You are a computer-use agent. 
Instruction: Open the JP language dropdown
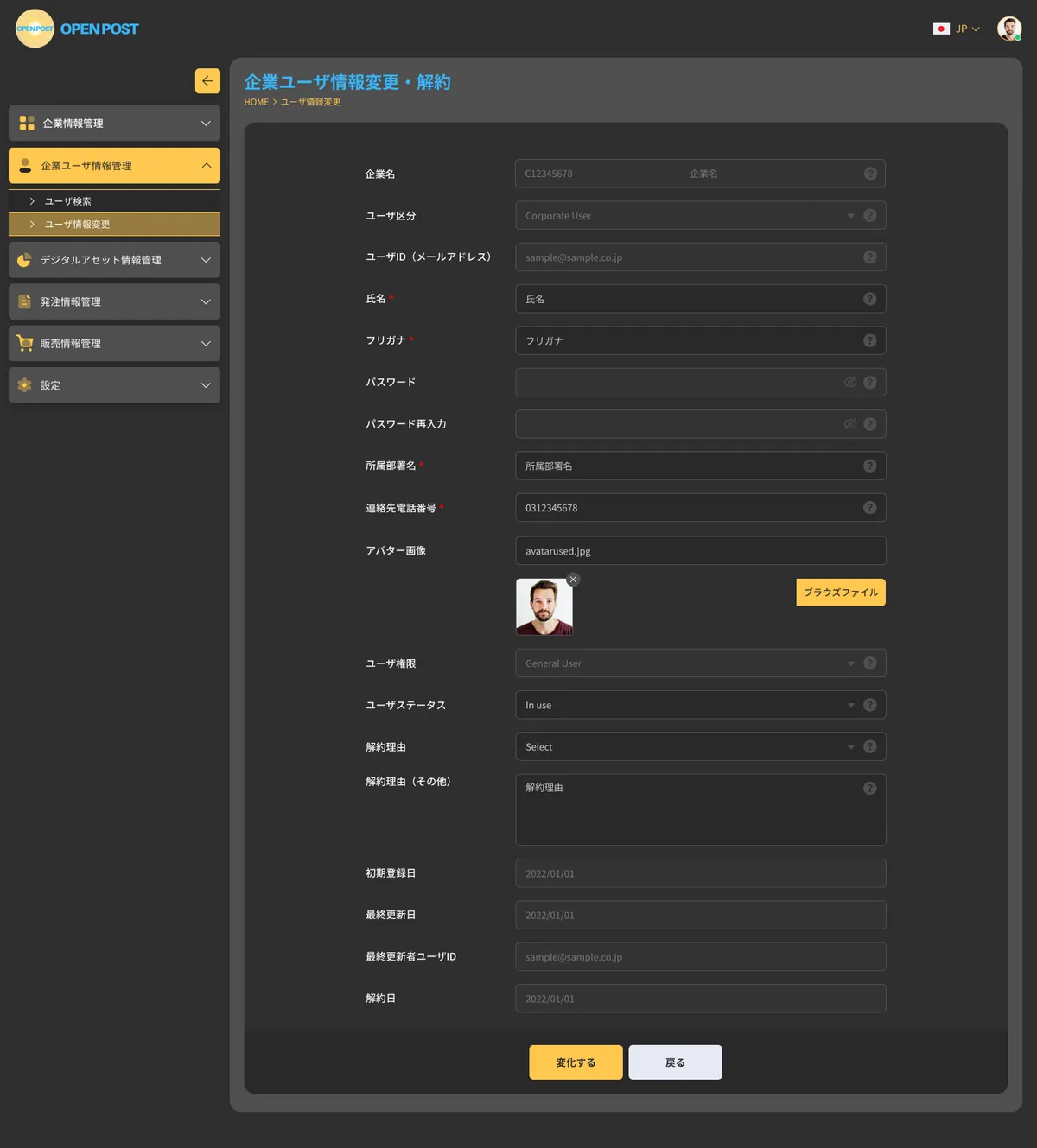pyautogui.click(x=967, y=29)
